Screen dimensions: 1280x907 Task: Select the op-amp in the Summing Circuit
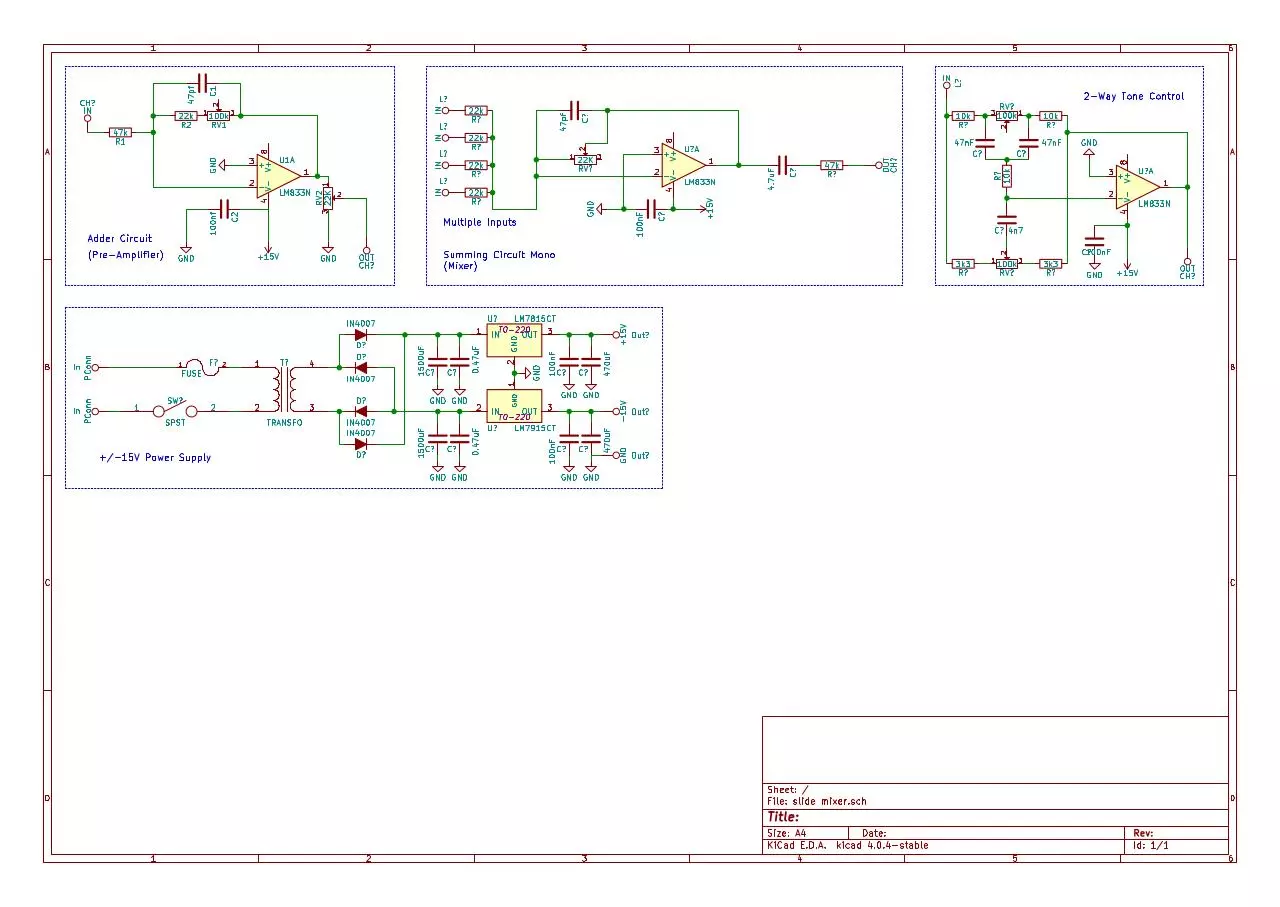tap(684, 163)
